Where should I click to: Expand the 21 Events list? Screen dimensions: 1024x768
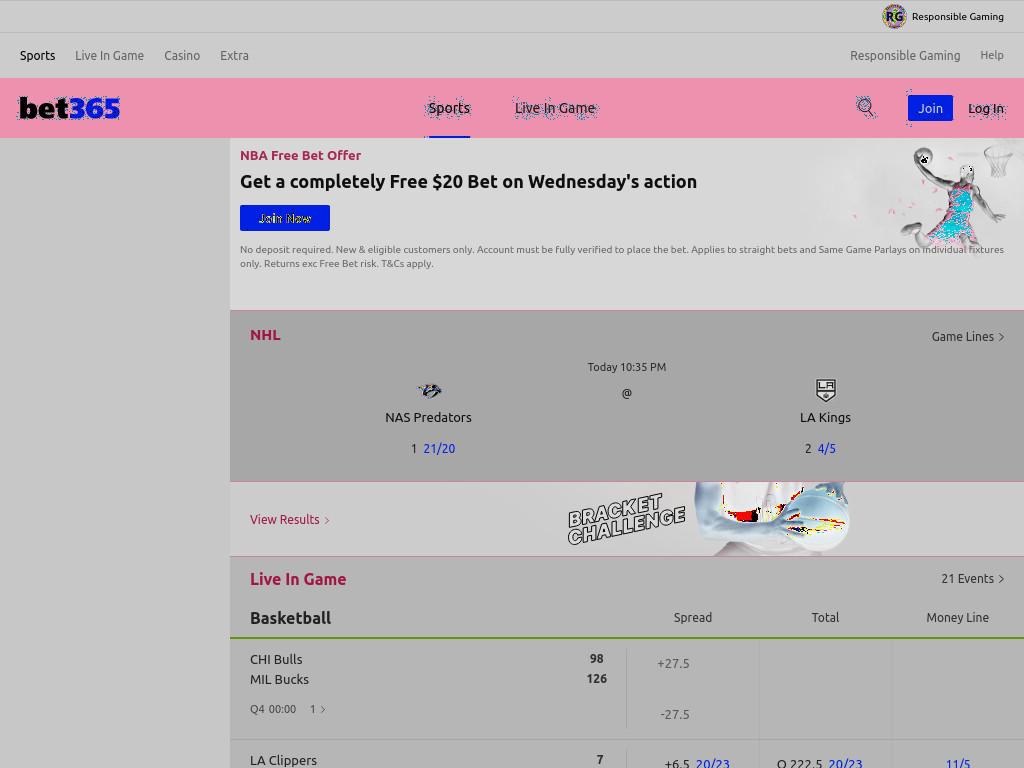972,579
